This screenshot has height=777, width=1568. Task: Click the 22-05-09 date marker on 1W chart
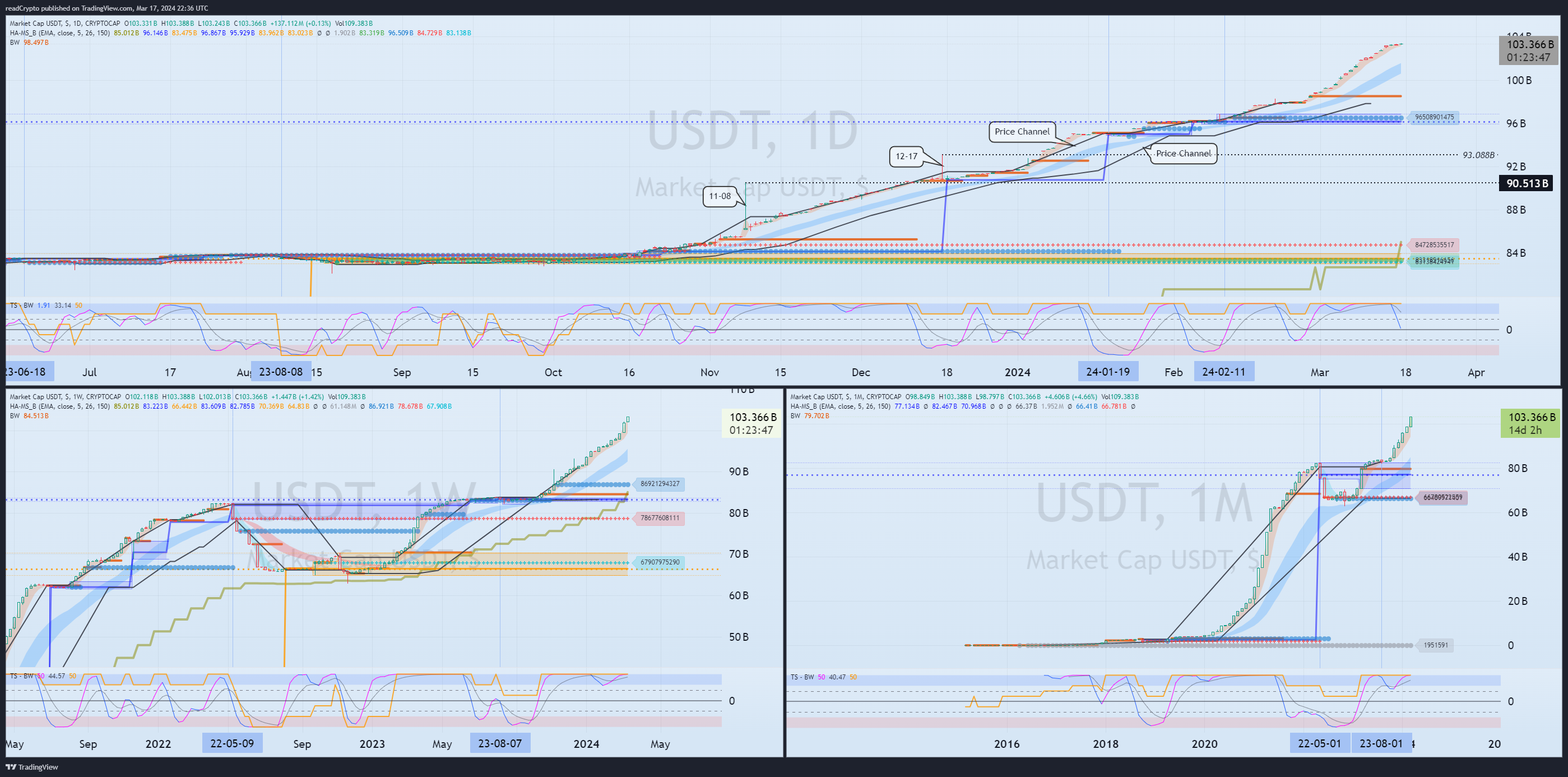coord(232,743)
